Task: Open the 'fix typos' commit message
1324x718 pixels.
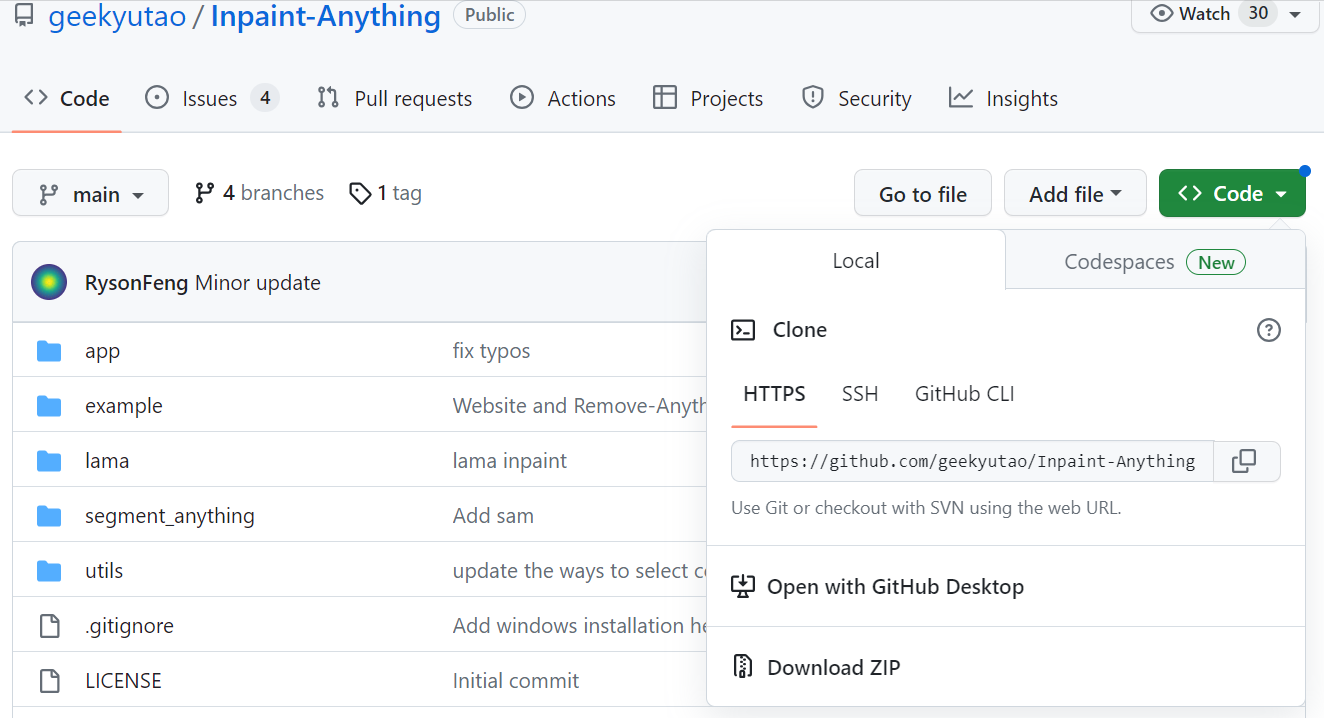Action: click(x=491, y=351)
